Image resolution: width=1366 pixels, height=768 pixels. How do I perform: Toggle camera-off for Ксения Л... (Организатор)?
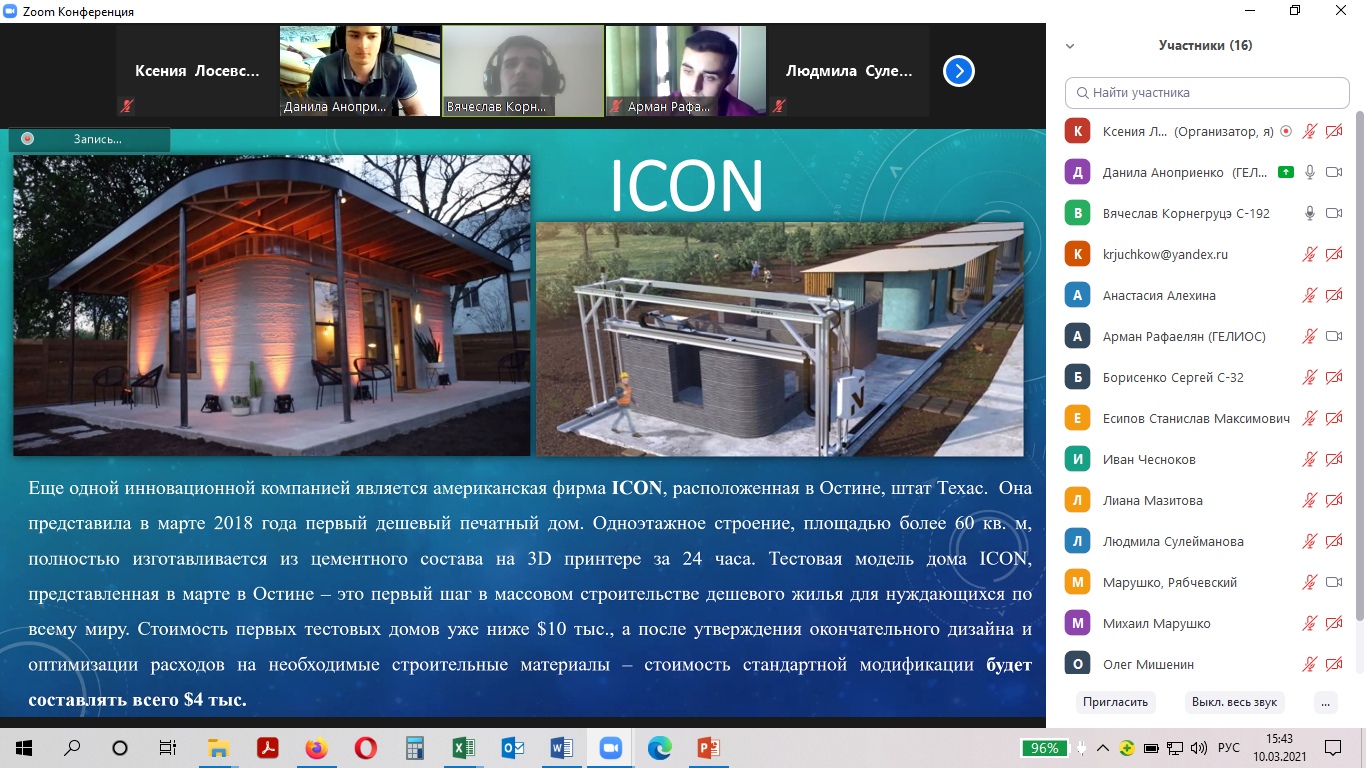coord(1333,131)
